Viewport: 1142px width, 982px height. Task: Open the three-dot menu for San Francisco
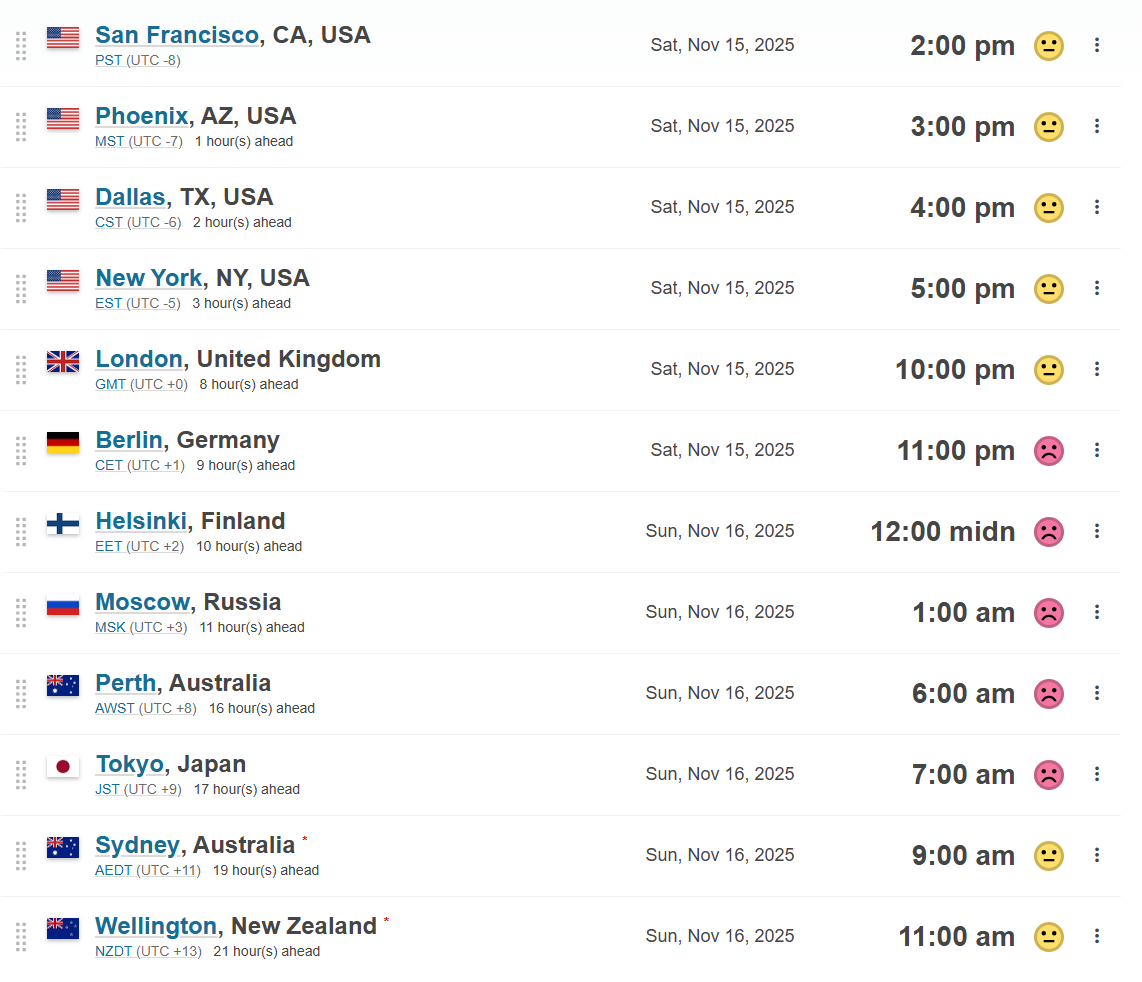[1097, 45]
